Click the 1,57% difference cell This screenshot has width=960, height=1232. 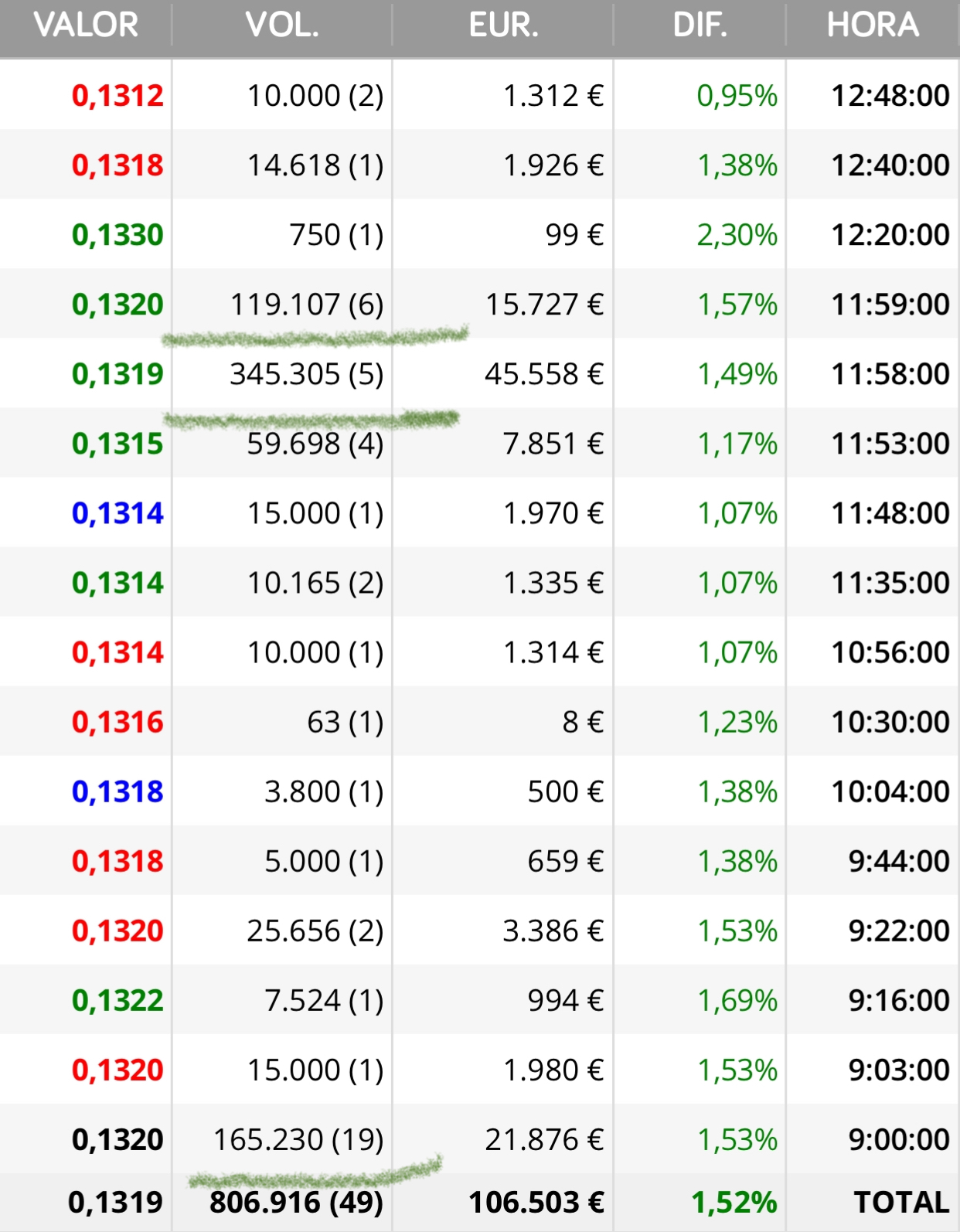coord(737,305)
